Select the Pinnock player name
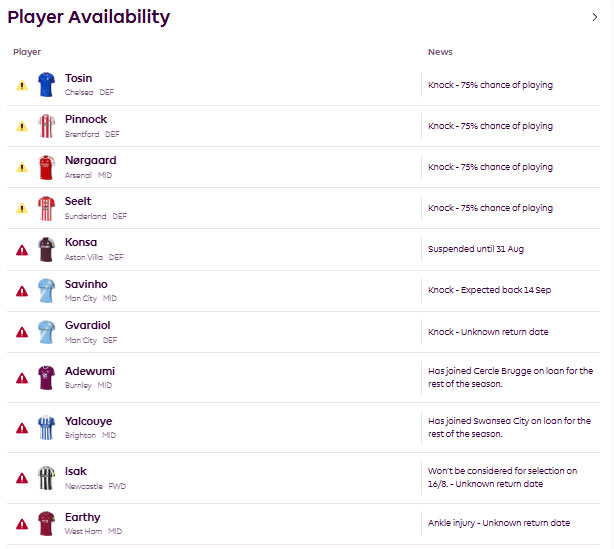Image resolution: width=614 pixels, height=549 pixels. coord(86,119)
